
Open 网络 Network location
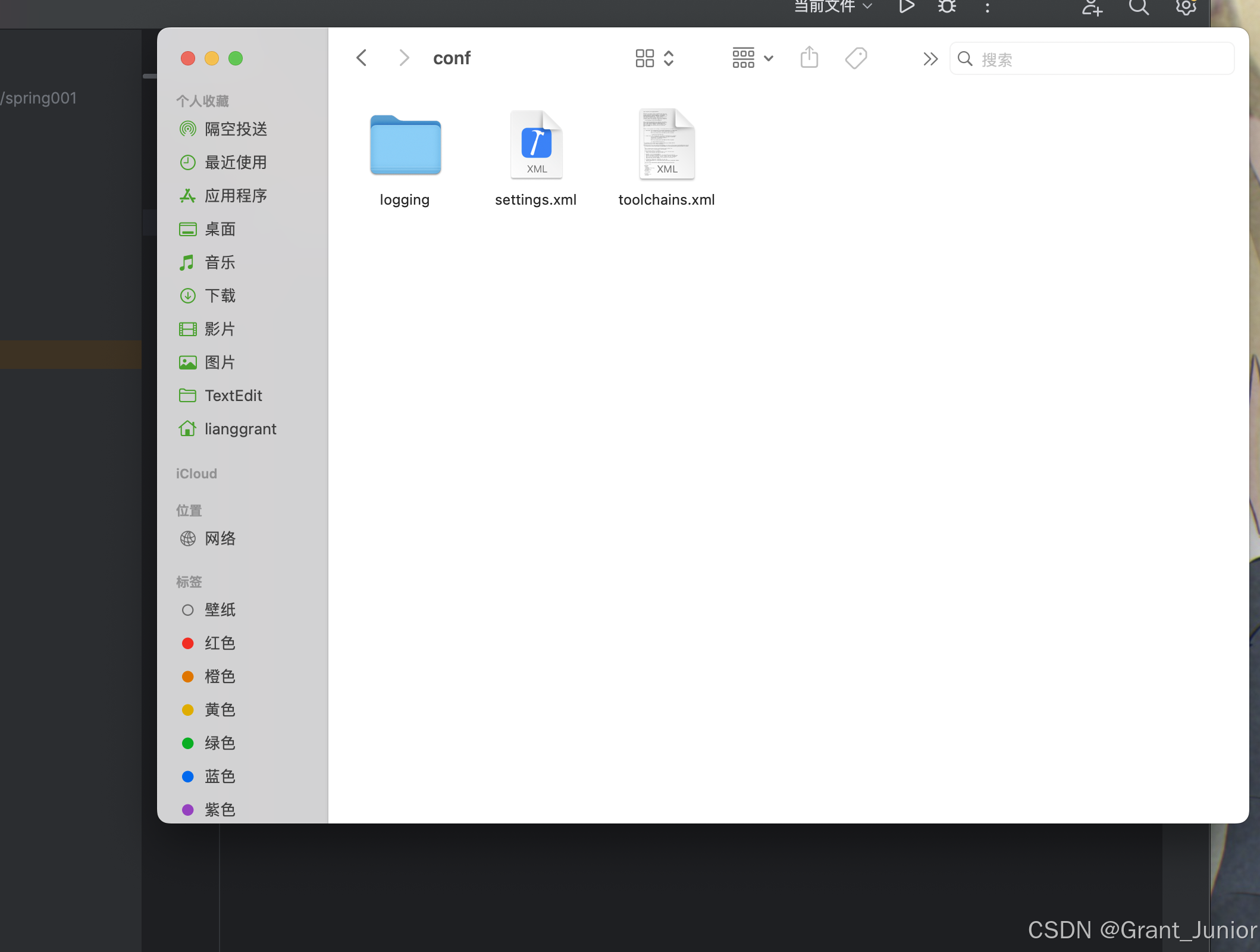(x=220, y=538)
